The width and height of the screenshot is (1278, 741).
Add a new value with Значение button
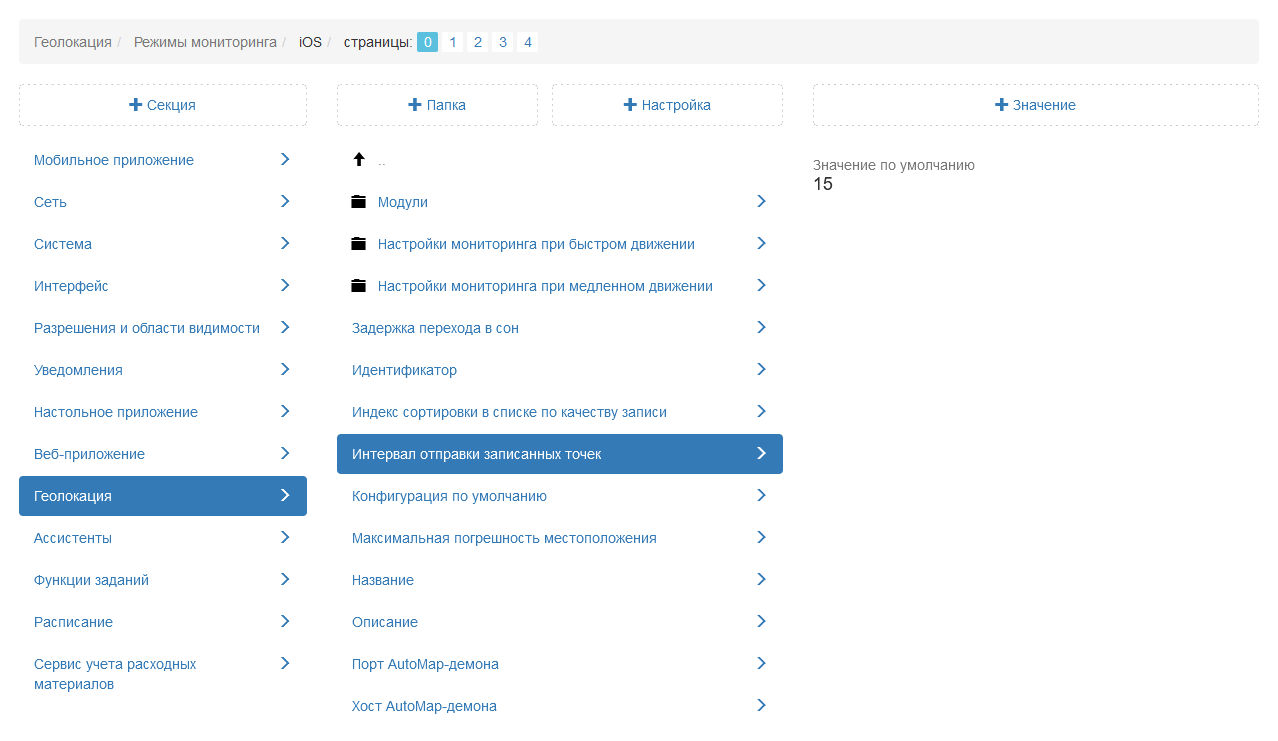pyautogui.click(x=1035, y=105)
